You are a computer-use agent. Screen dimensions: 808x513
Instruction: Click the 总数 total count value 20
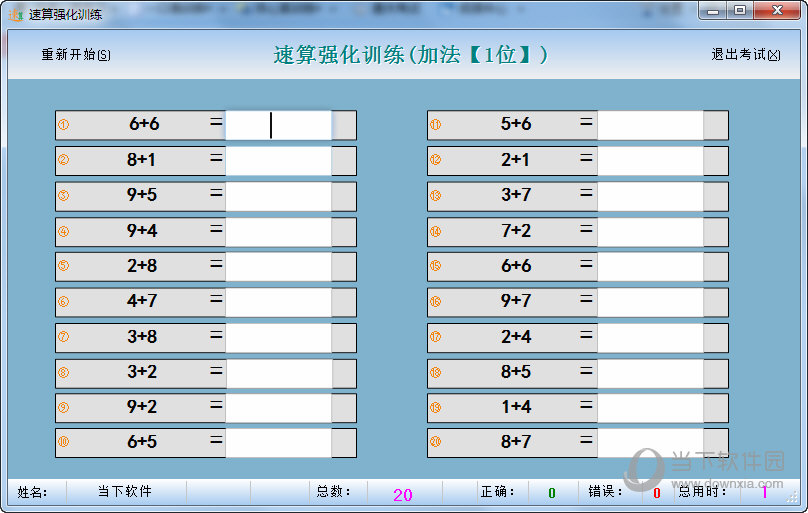click(x=402, y=495)
